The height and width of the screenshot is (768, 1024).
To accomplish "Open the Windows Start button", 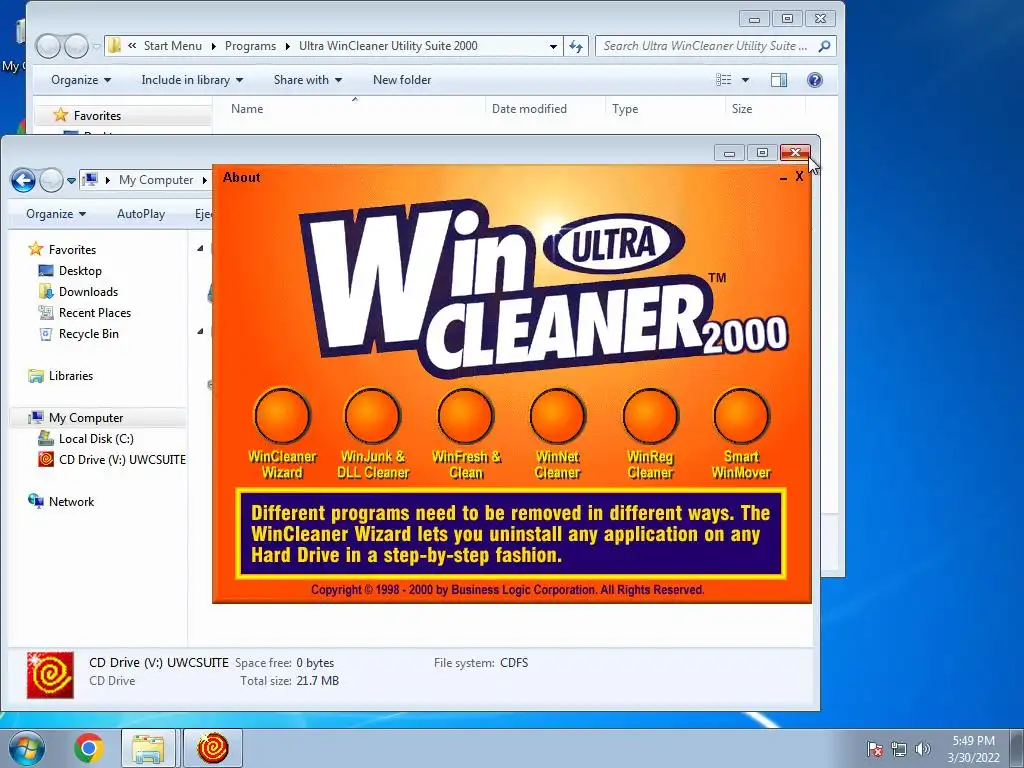I will point(26,748).
